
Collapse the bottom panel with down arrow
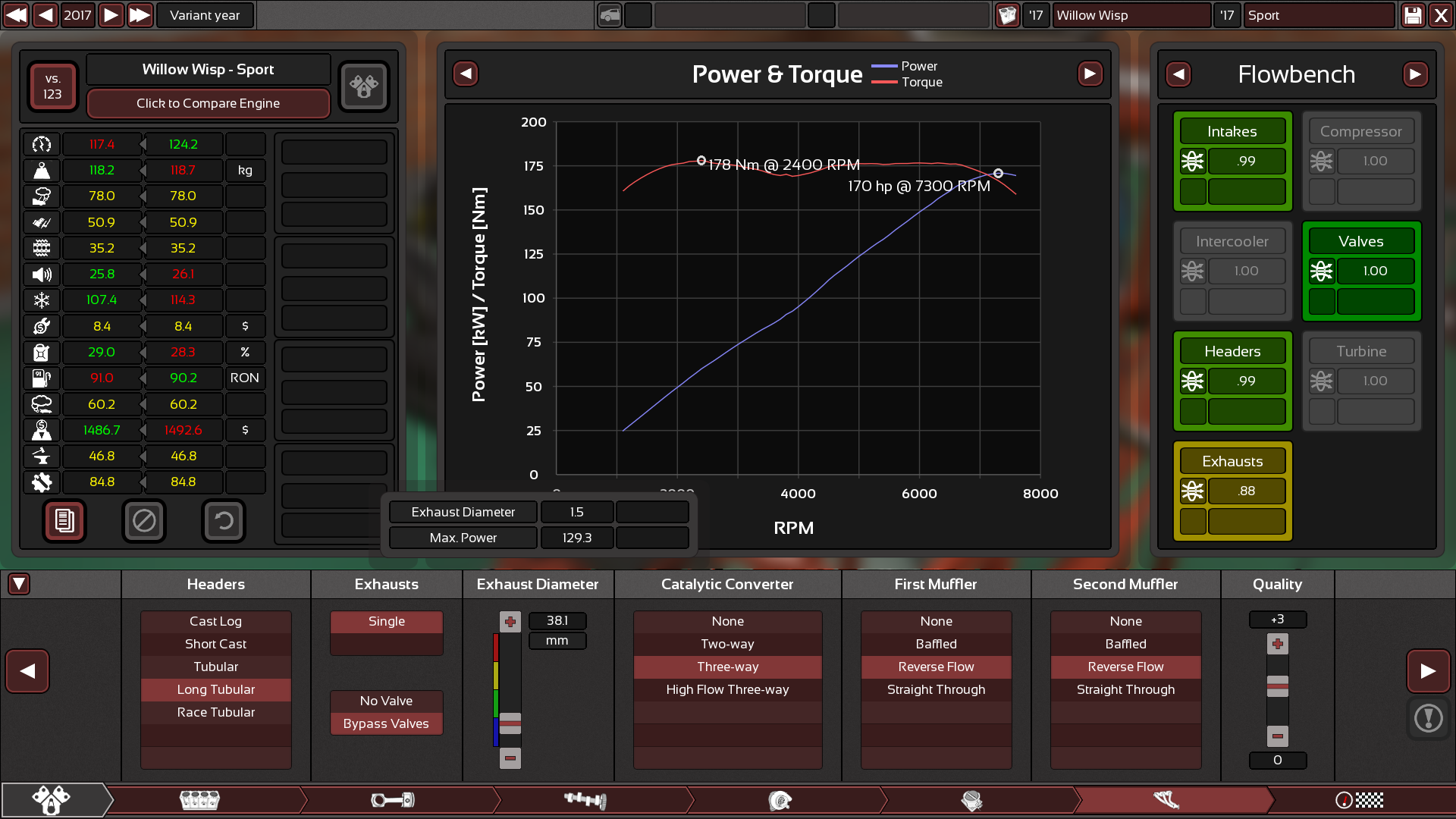[19, 584]
